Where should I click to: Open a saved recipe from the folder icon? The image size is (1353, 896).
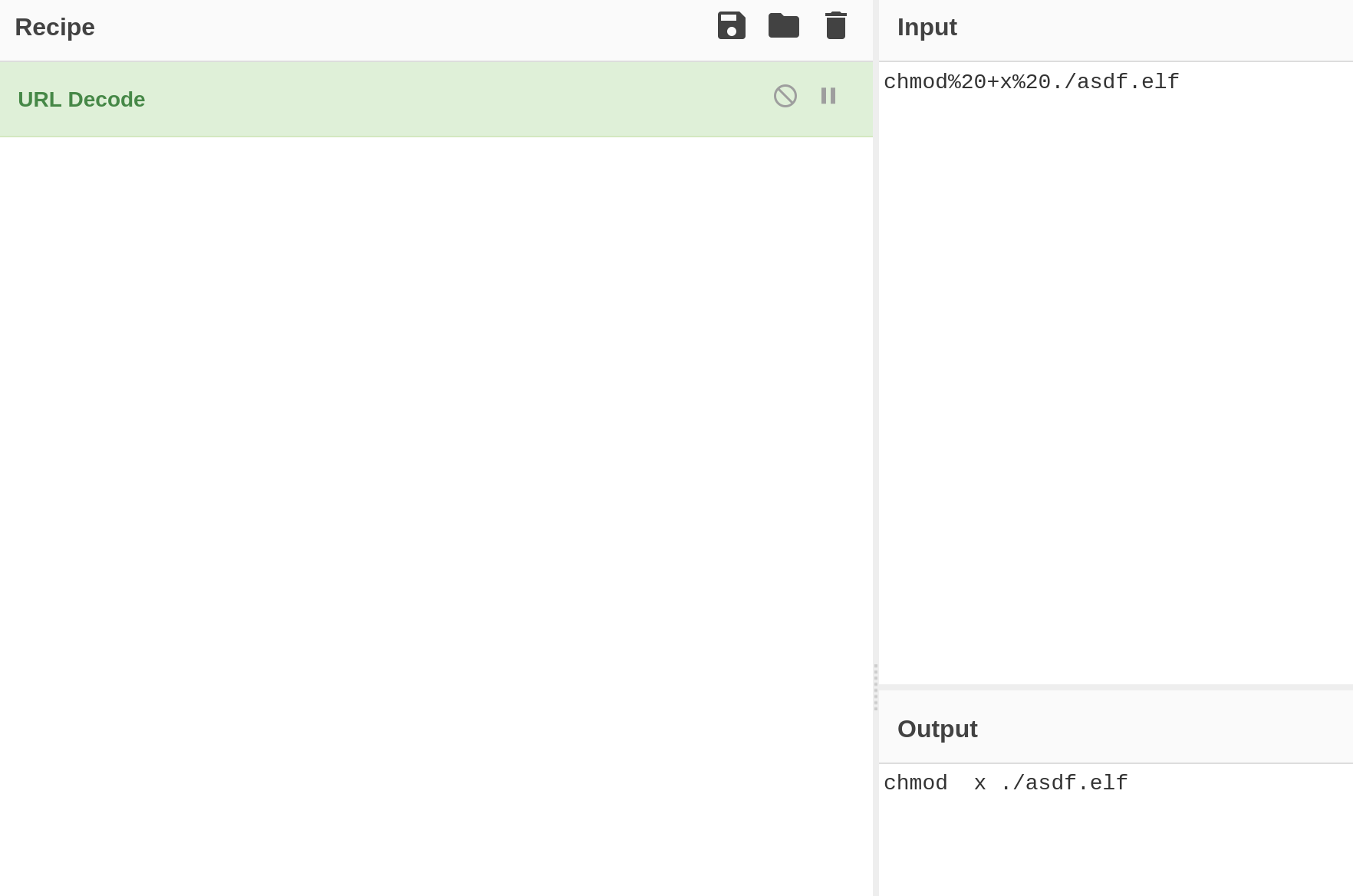[x=783, y=25]
